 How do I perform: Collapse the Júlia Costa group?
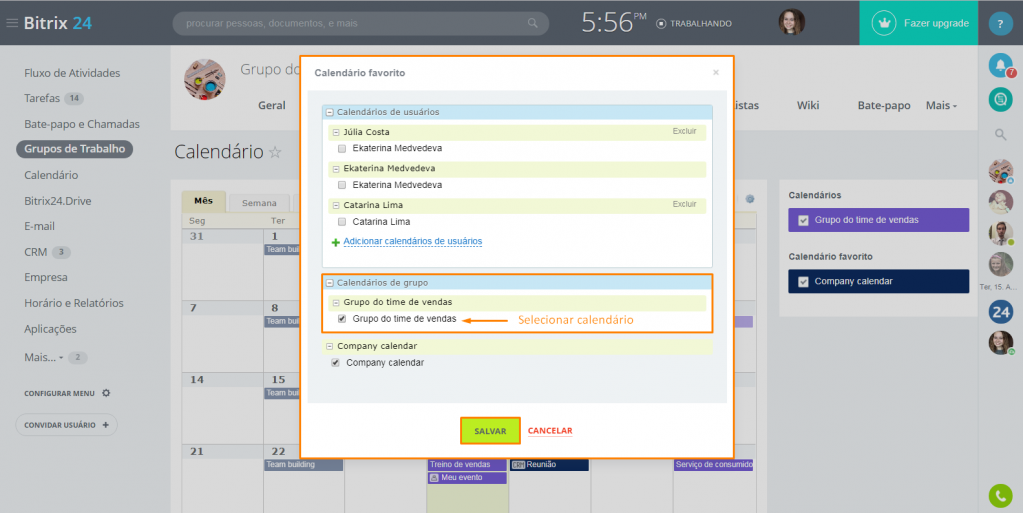click(336, 132)
